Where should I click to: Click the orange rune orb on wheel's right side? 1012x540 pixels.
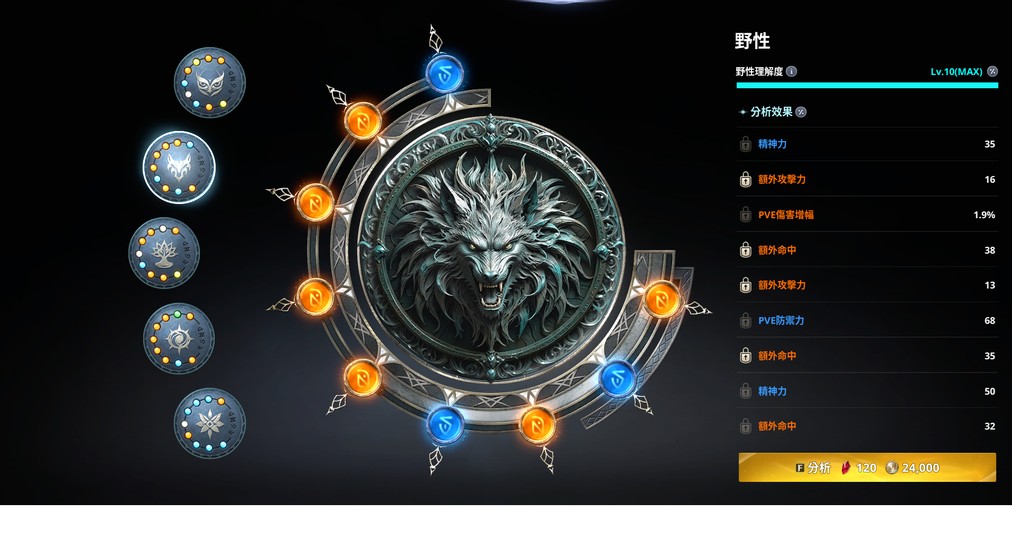point(662,299)
